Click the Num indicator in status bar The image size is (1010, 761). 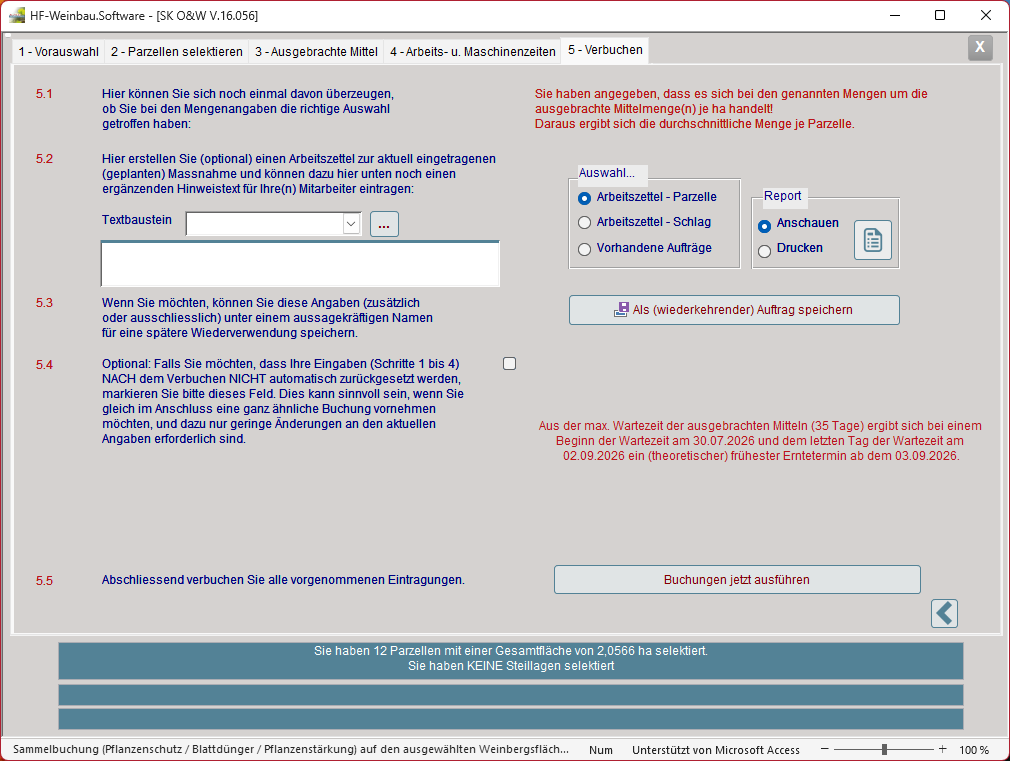600,750
